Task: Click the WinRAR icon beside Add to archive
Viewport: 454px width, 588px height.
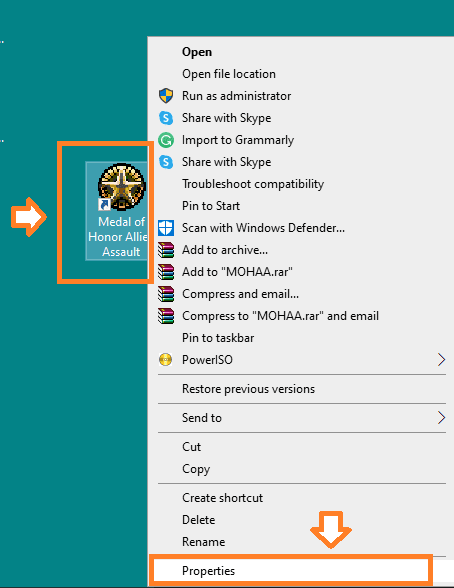Action: [166, 250]
